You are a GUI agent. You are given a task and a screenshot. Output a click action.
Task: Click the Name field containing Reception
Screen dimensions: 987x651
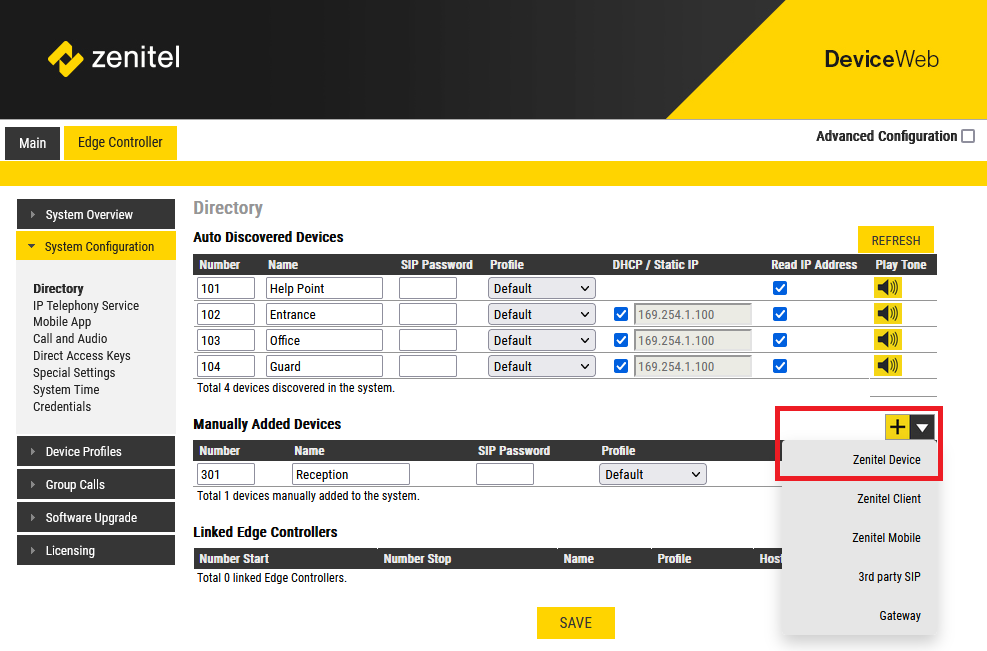tap(350, 474)
